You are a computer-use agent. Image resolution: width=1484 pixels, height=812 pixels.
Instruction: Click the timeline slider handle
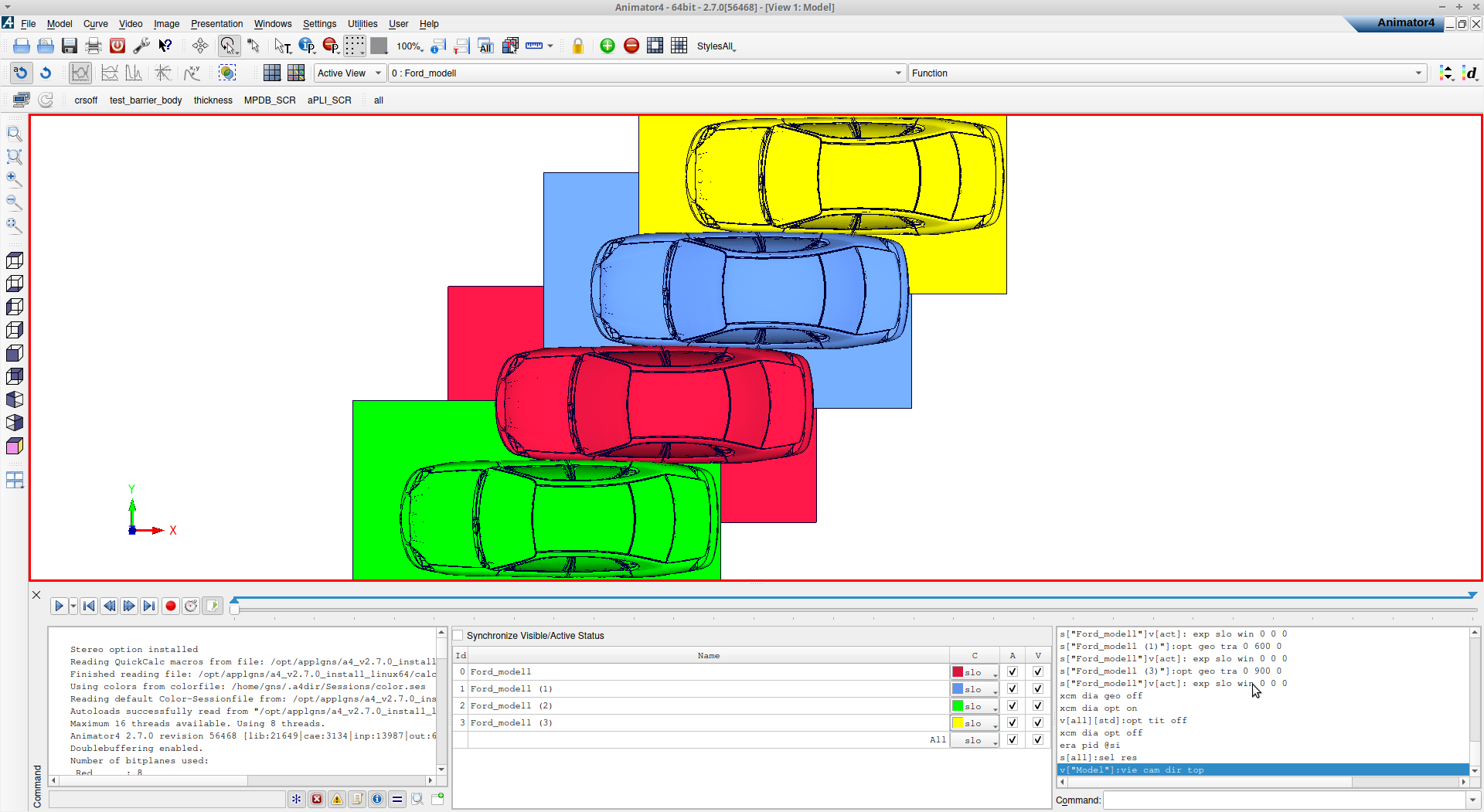pyautogui.click(x=234, y=610)
